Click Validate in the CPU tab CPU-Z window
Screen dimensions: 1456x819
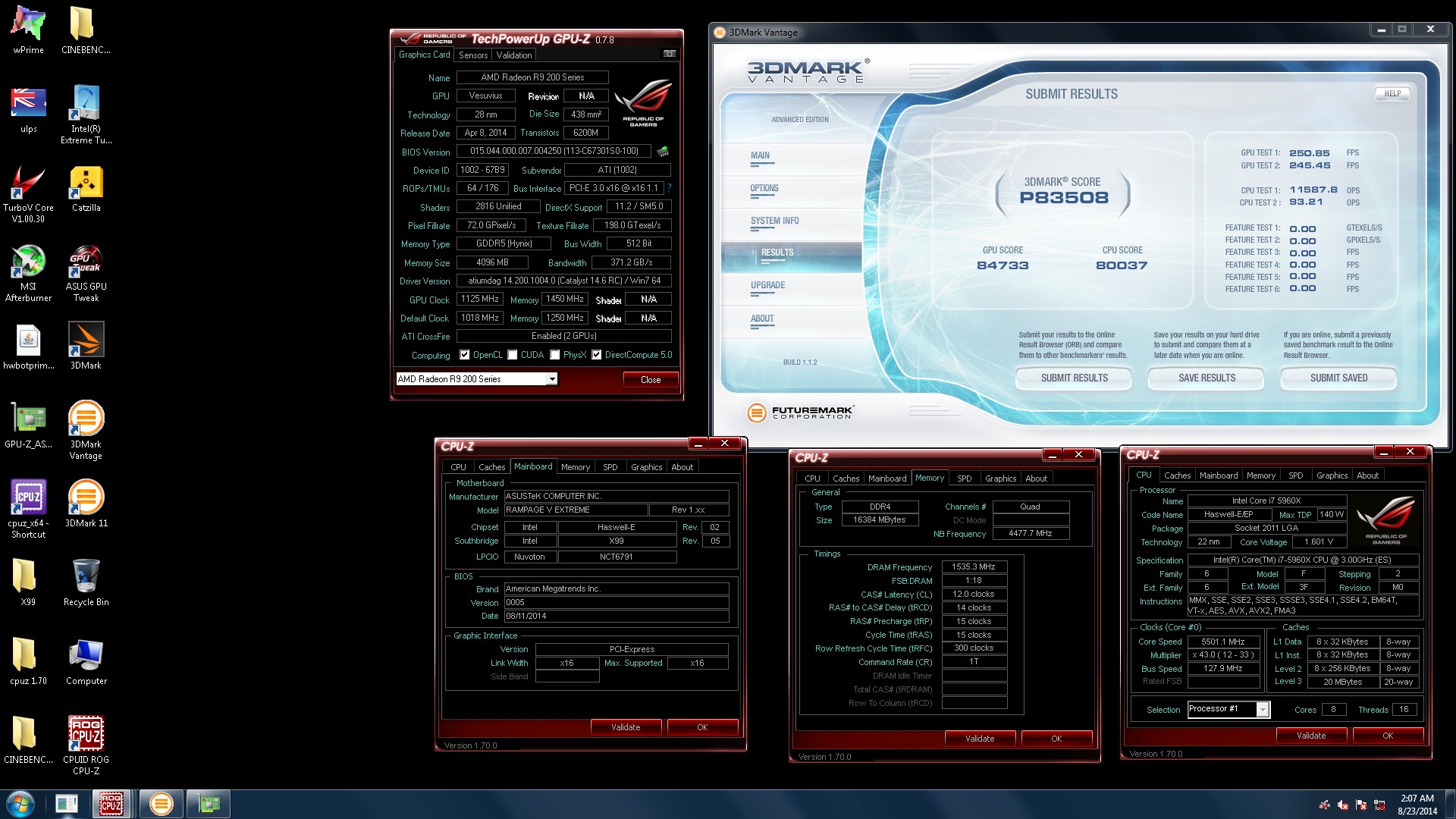(x=1311, y=736)
